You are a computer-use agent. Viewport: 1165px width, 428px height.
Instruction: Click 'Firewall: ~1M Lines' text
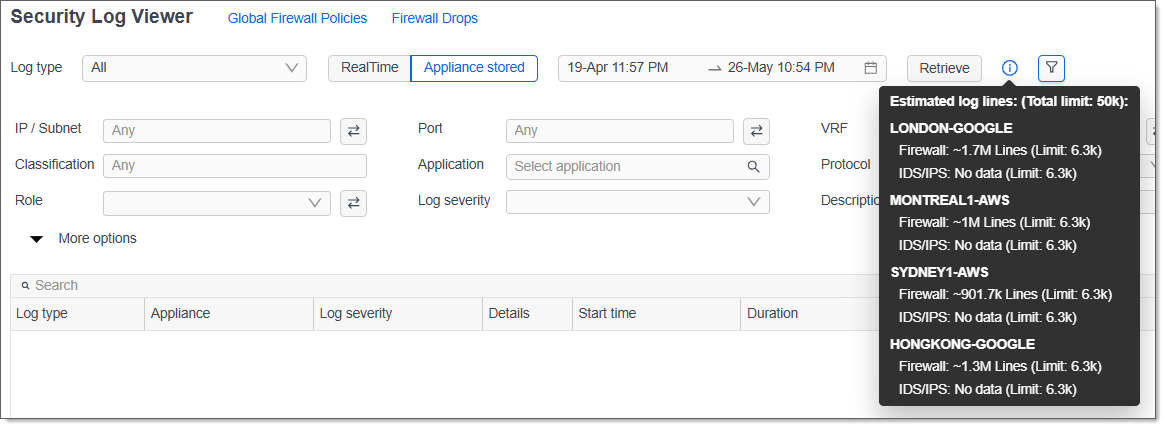pos(958,222)
